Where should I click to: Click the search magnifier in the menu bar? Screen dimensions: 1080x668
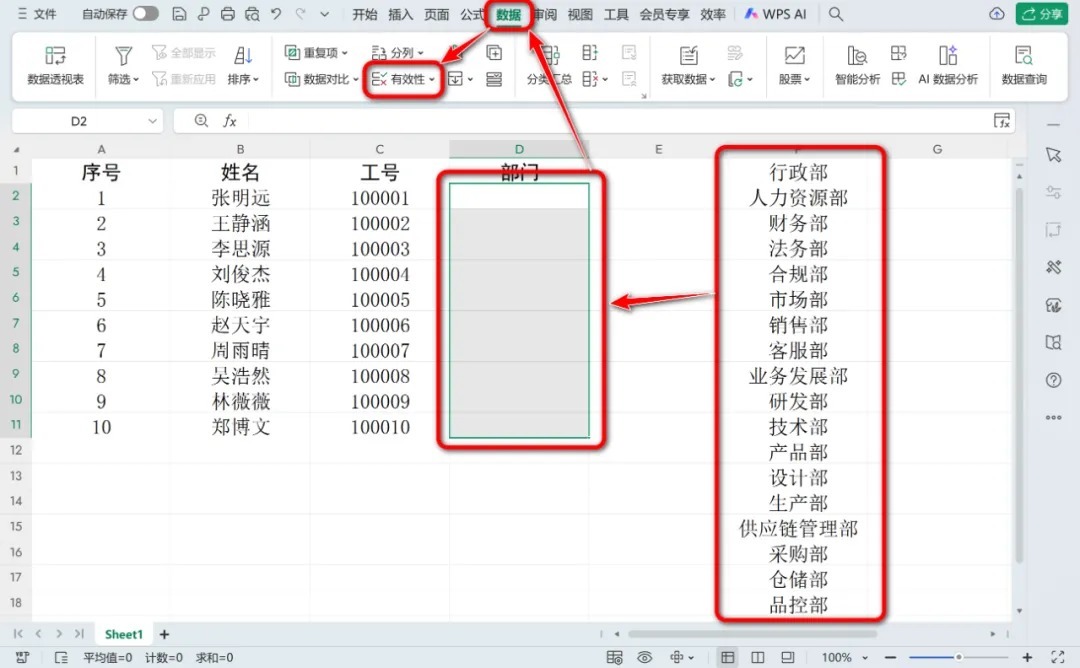click(x=836, y=14)
